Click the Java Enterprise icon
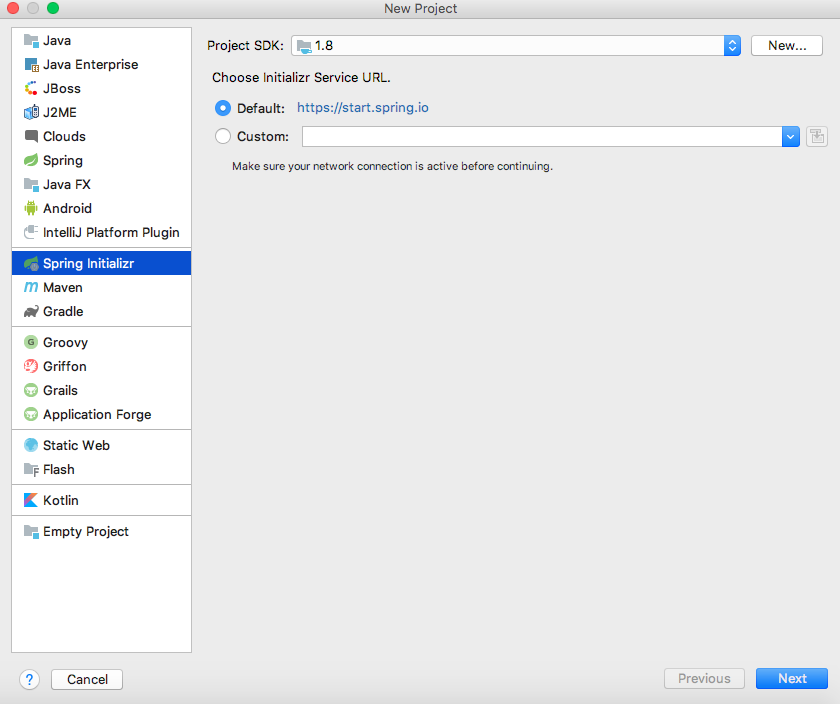Viewport: 840px width, 704px height. click(x=31, y=65)
